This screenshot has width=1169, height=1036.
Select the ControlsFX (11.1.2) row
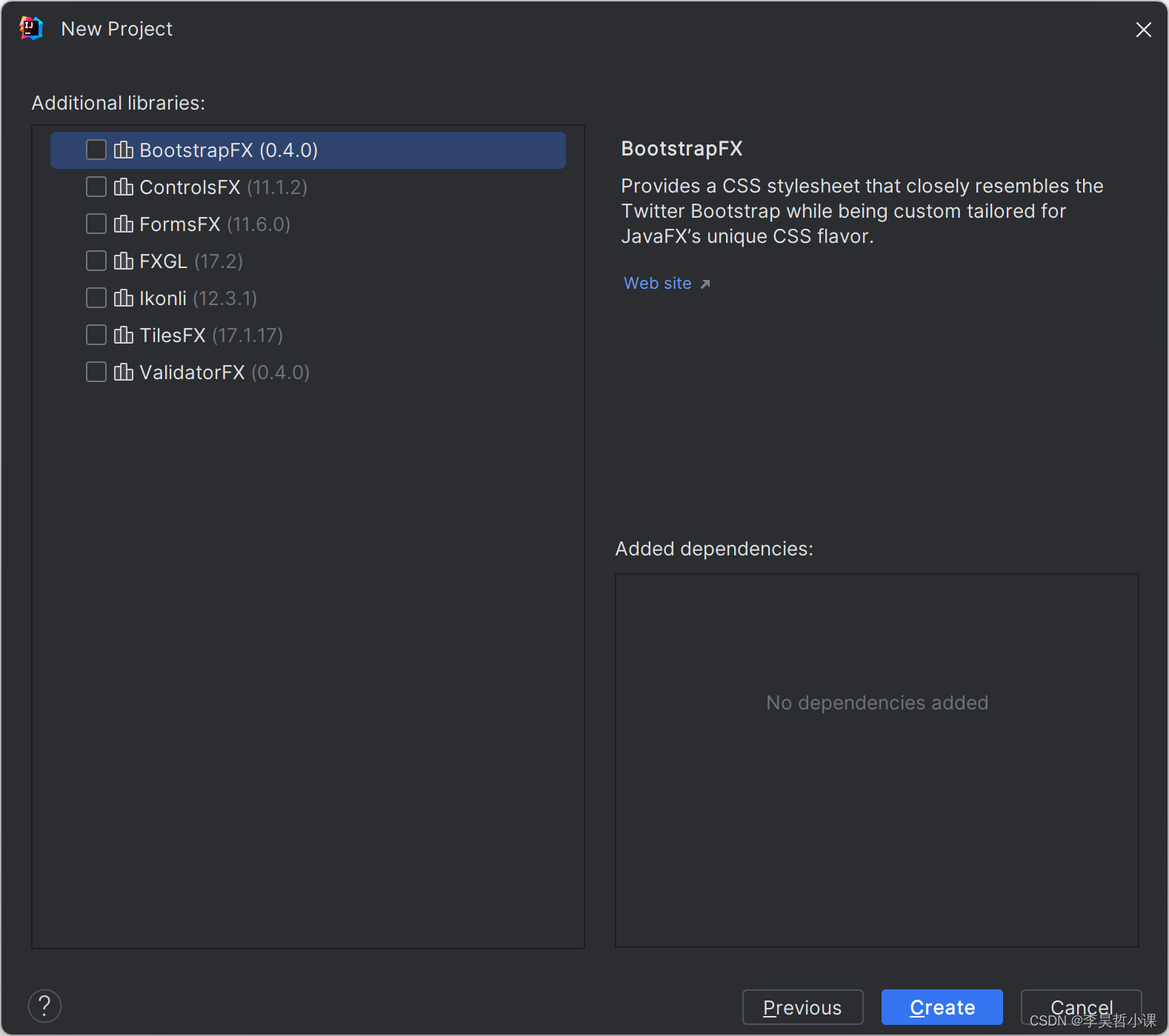[x=308, y=187]
